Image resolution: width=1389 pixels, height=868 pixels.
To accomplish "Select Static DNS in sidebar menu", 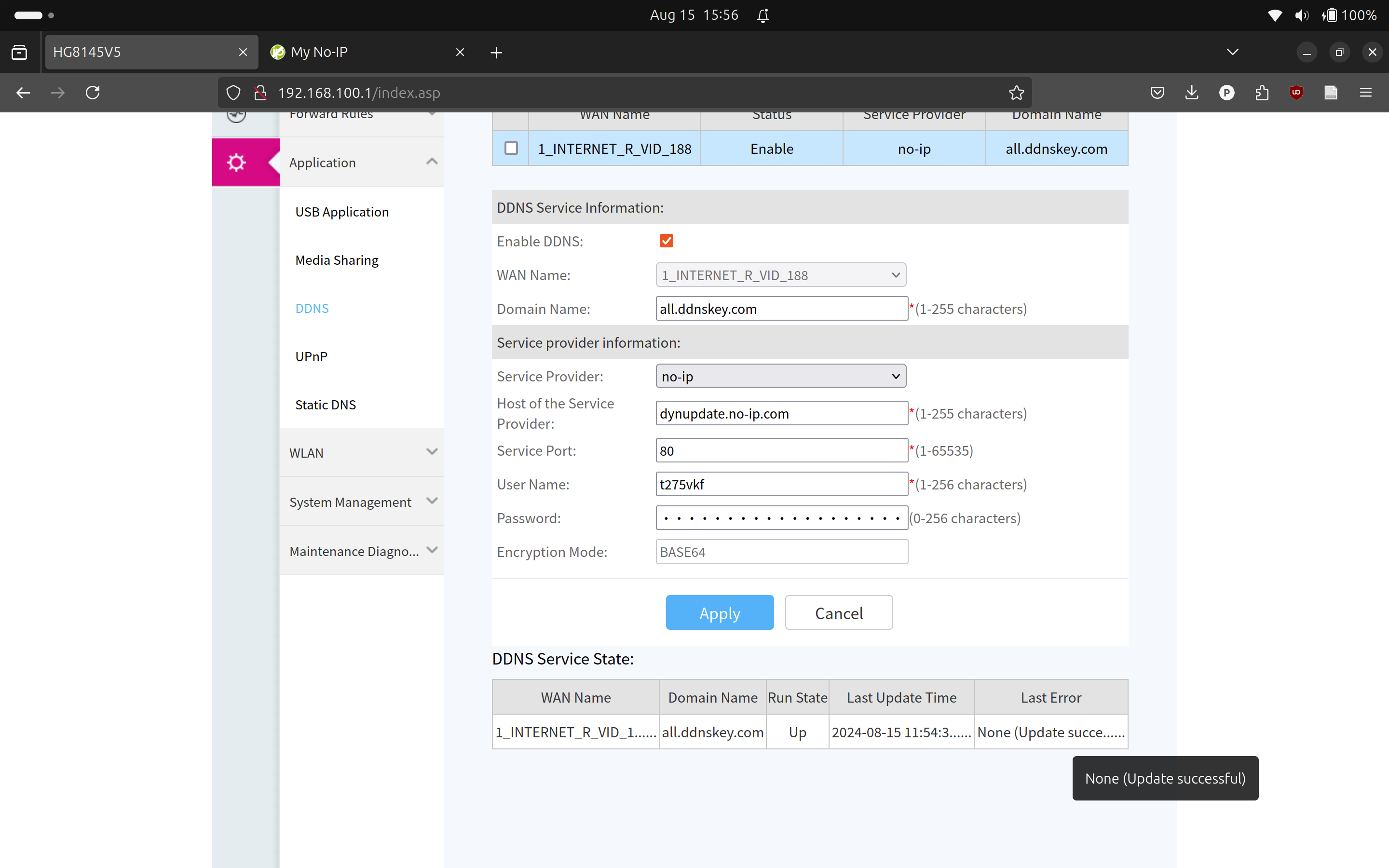I will click(x=326, y=404).
